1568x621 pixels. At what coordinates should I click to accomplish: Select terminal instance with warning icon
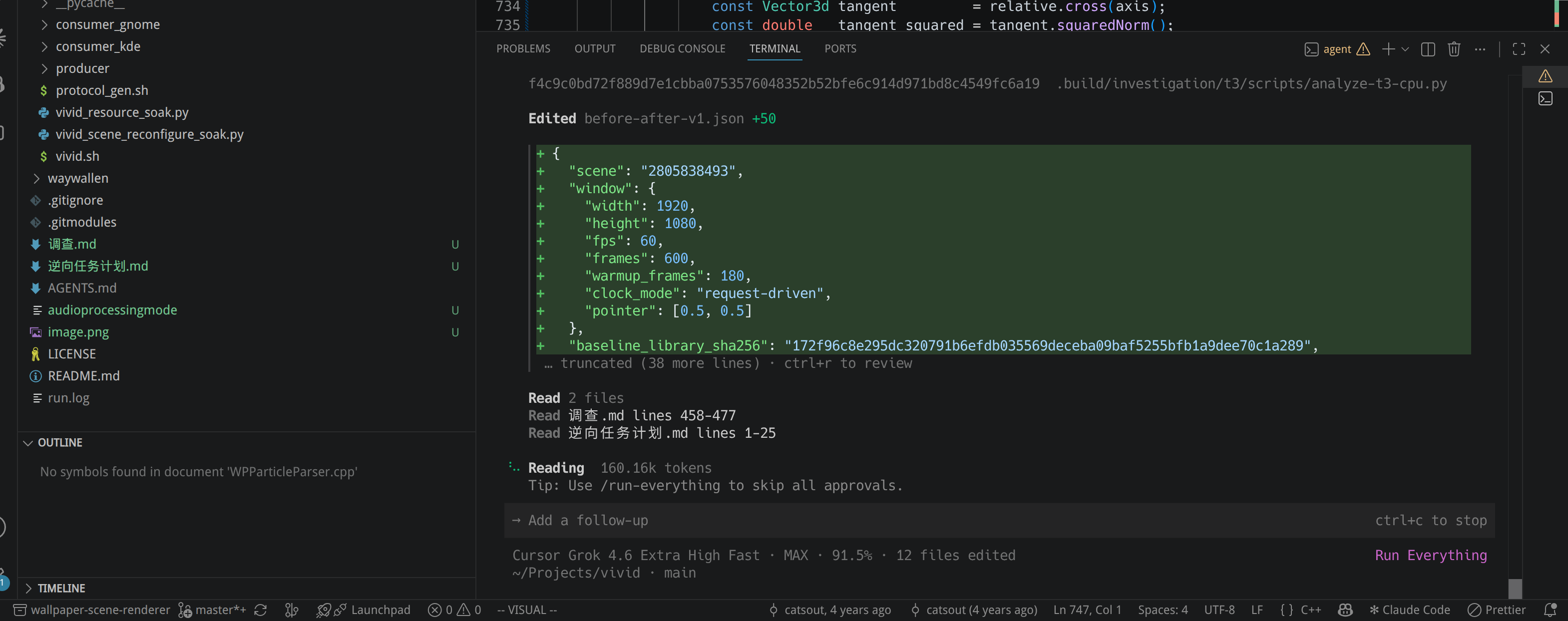pos(1545,77)
